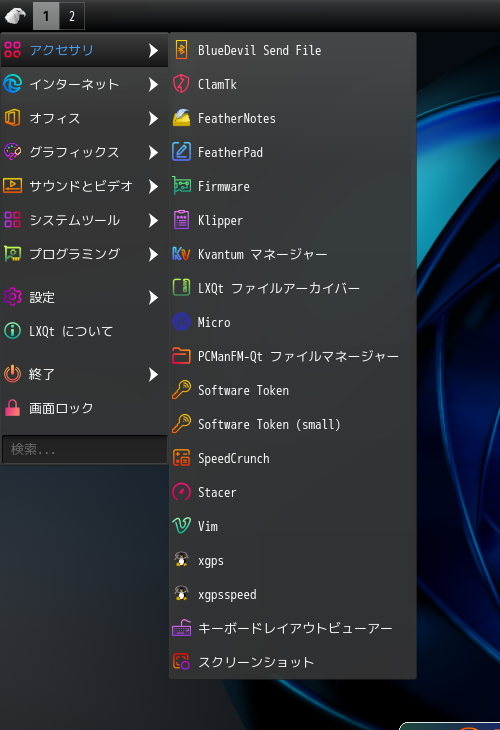This screenshot has height=730, width=500.
Task: Expand the 設定 submenu arrow
Action: [x=153, y=297]
